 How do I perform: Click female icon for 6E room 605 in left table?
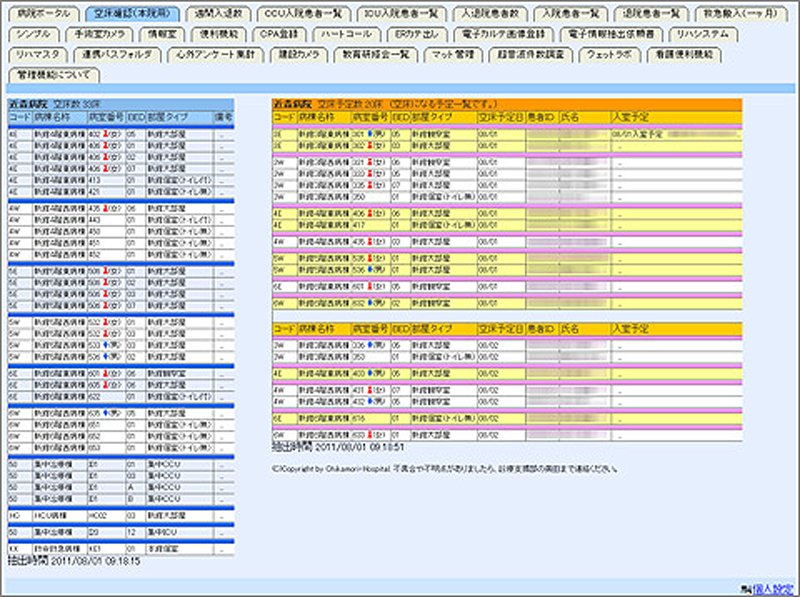coord(106,385)
